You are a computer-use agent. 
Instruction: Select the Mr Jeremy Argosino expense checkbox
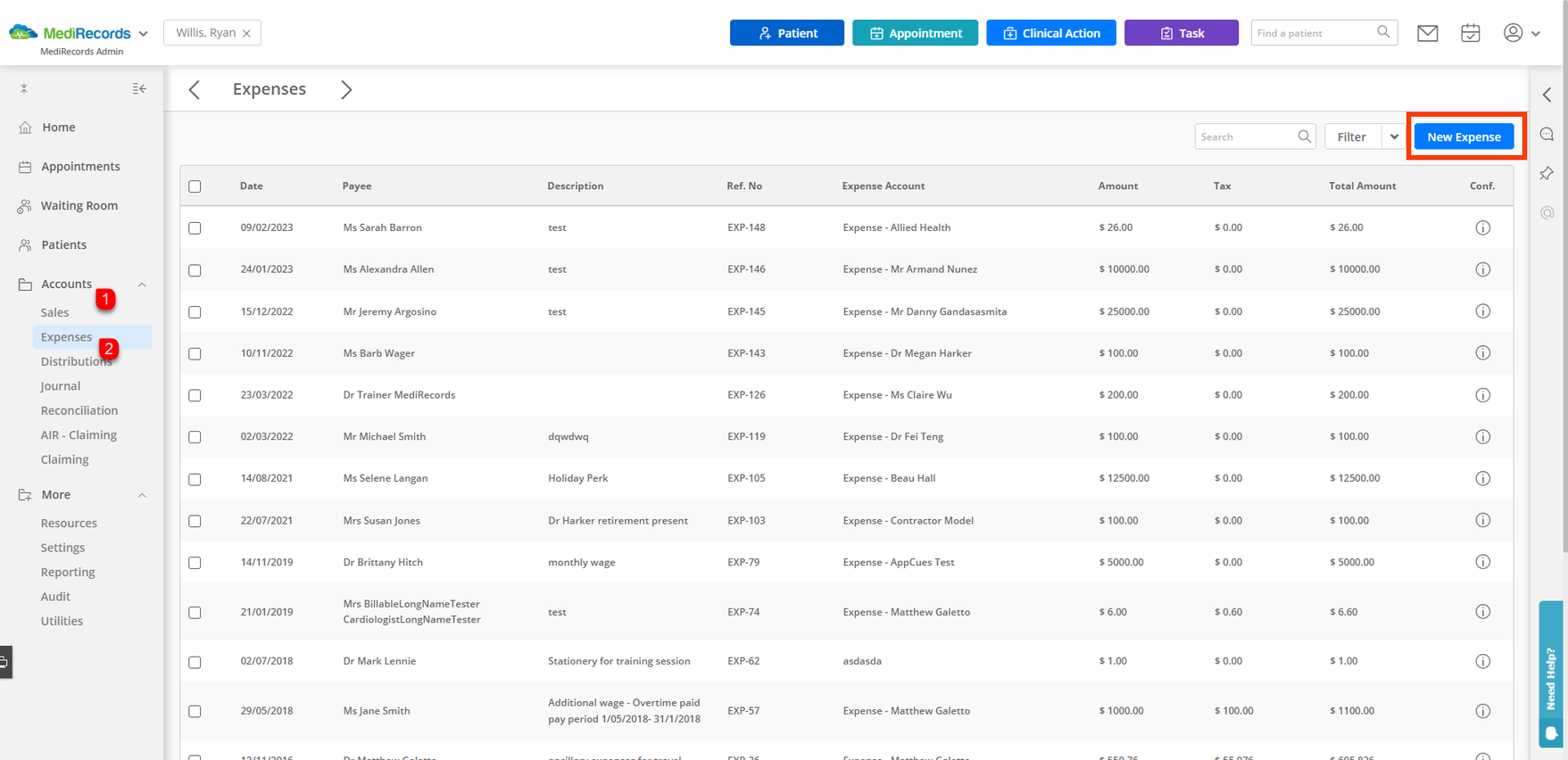(195, 312)
